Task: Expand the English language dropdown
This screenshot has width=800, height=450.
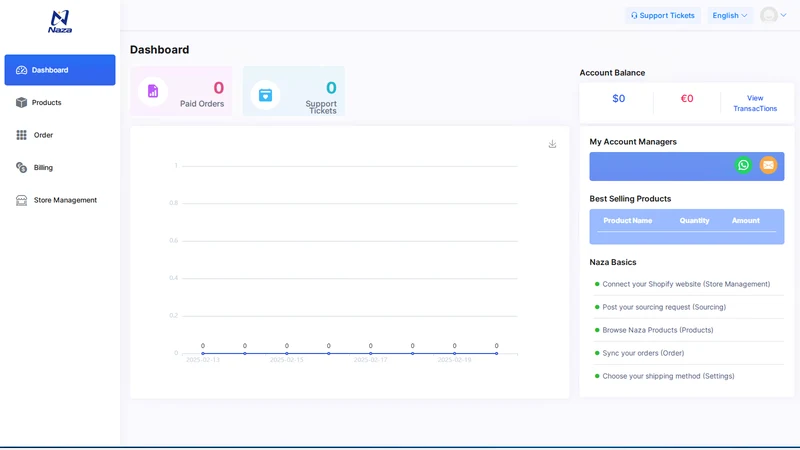Action: pos(730,15)
